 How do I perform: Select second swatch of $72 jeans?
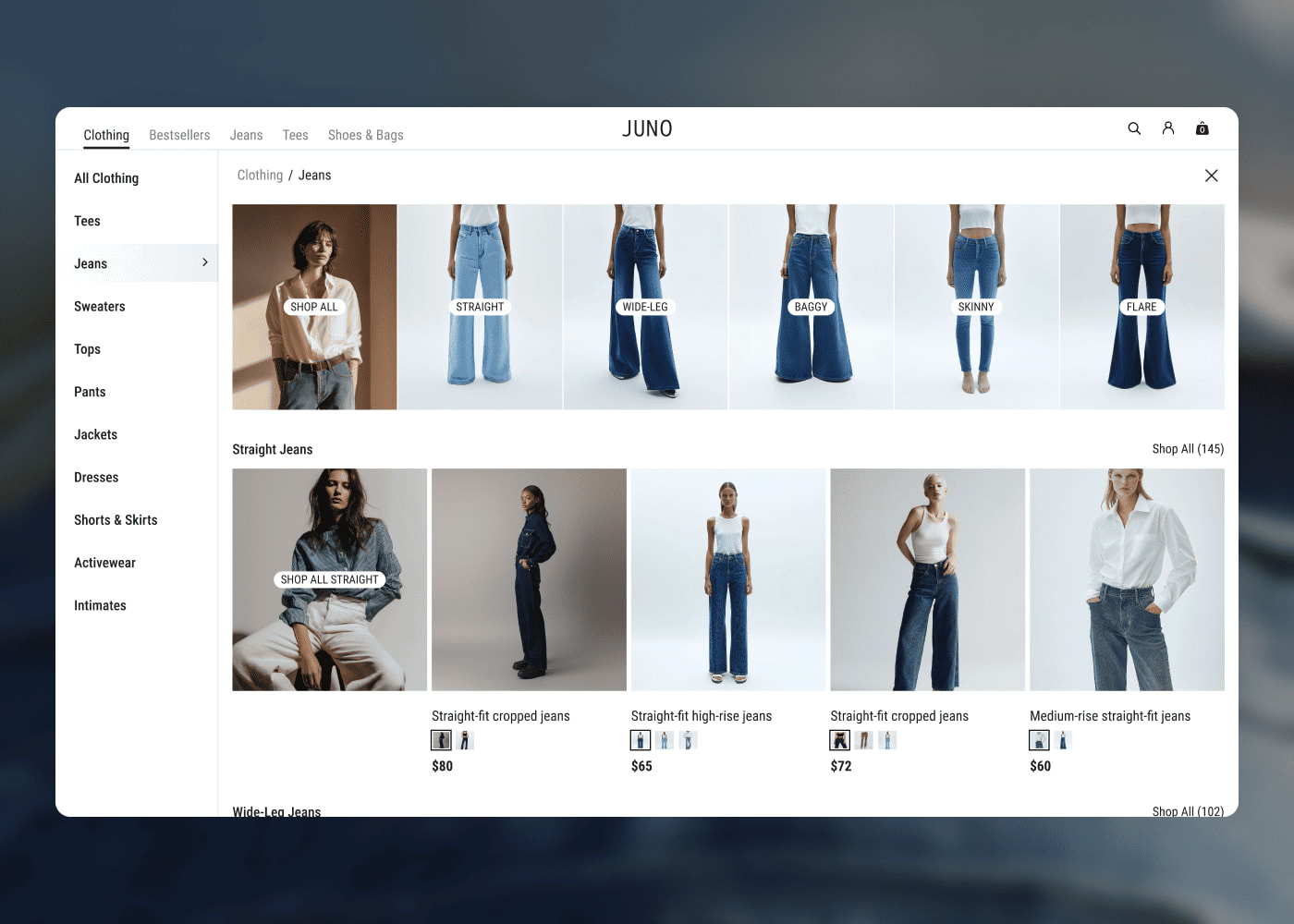pos(864,740)
